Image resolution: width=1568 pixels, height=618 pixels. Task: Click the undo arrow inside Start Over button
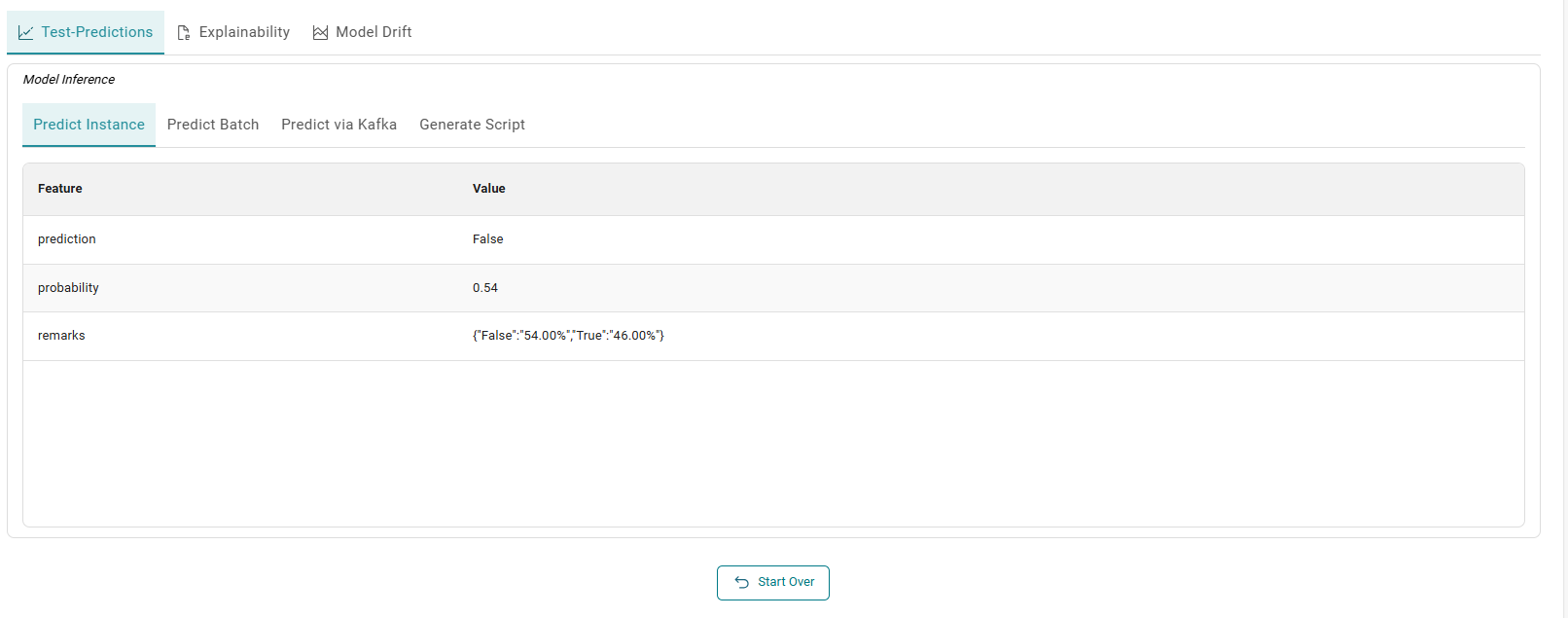tap(741, 582)
